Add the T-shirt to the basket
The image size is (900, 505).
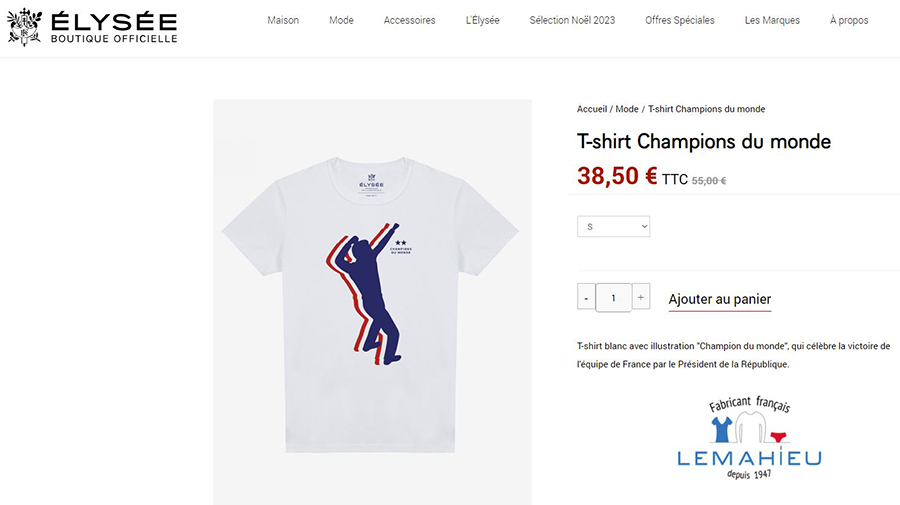[x=719, y=299]
